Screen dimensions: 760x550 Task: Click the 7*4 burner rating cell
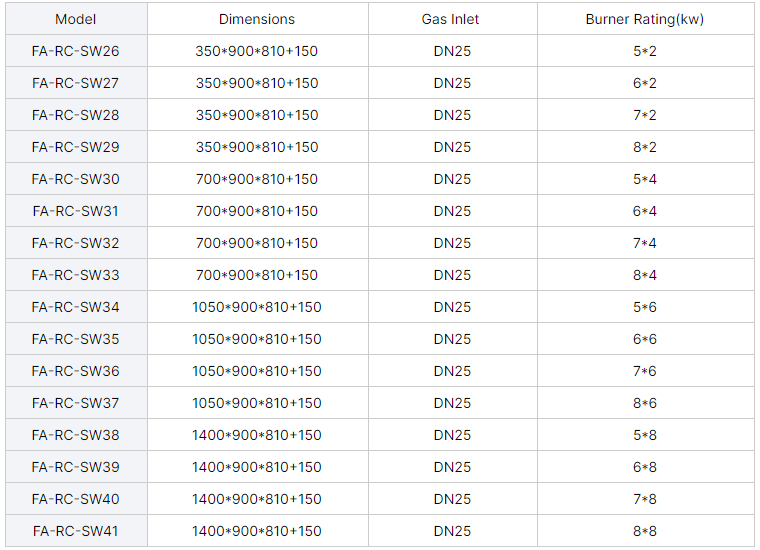[x=645, y=243]
